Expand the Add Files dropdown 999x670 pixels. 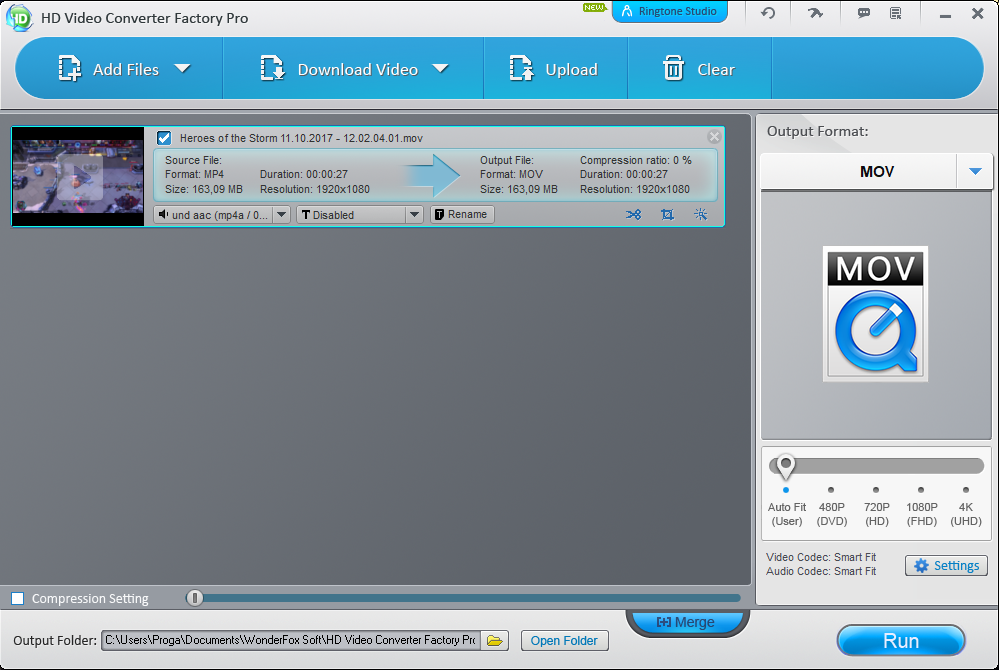182,69
